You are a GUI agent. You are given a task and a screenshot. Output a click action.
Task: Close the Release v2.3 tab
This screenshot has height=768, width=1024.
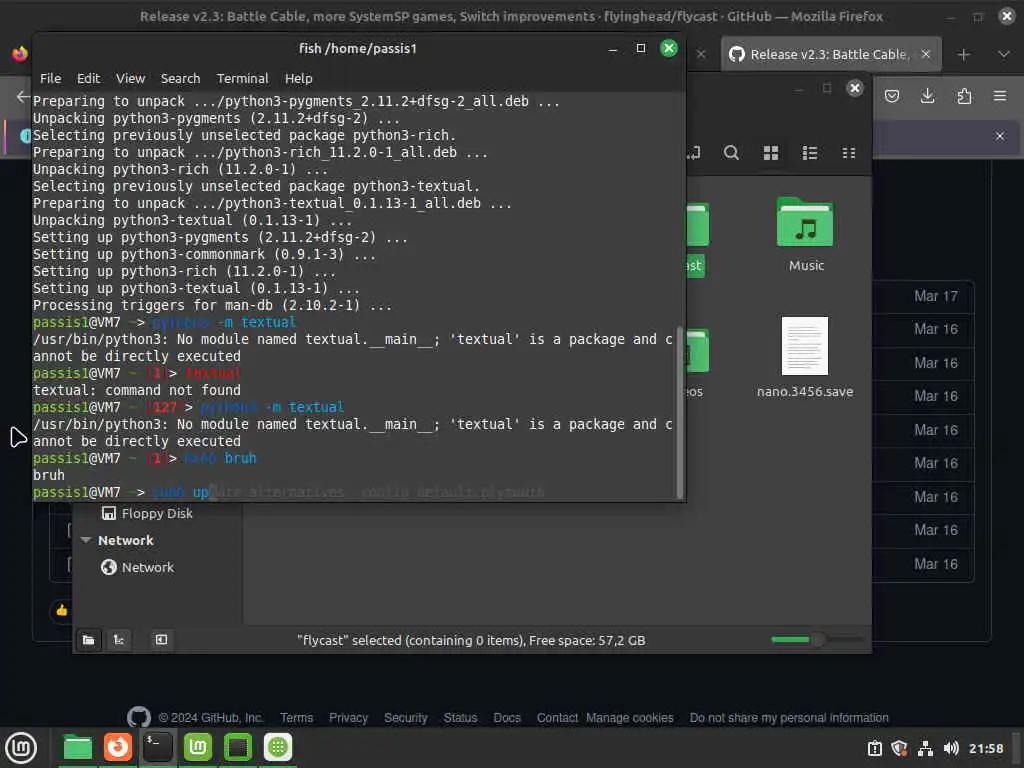(925, 54)
